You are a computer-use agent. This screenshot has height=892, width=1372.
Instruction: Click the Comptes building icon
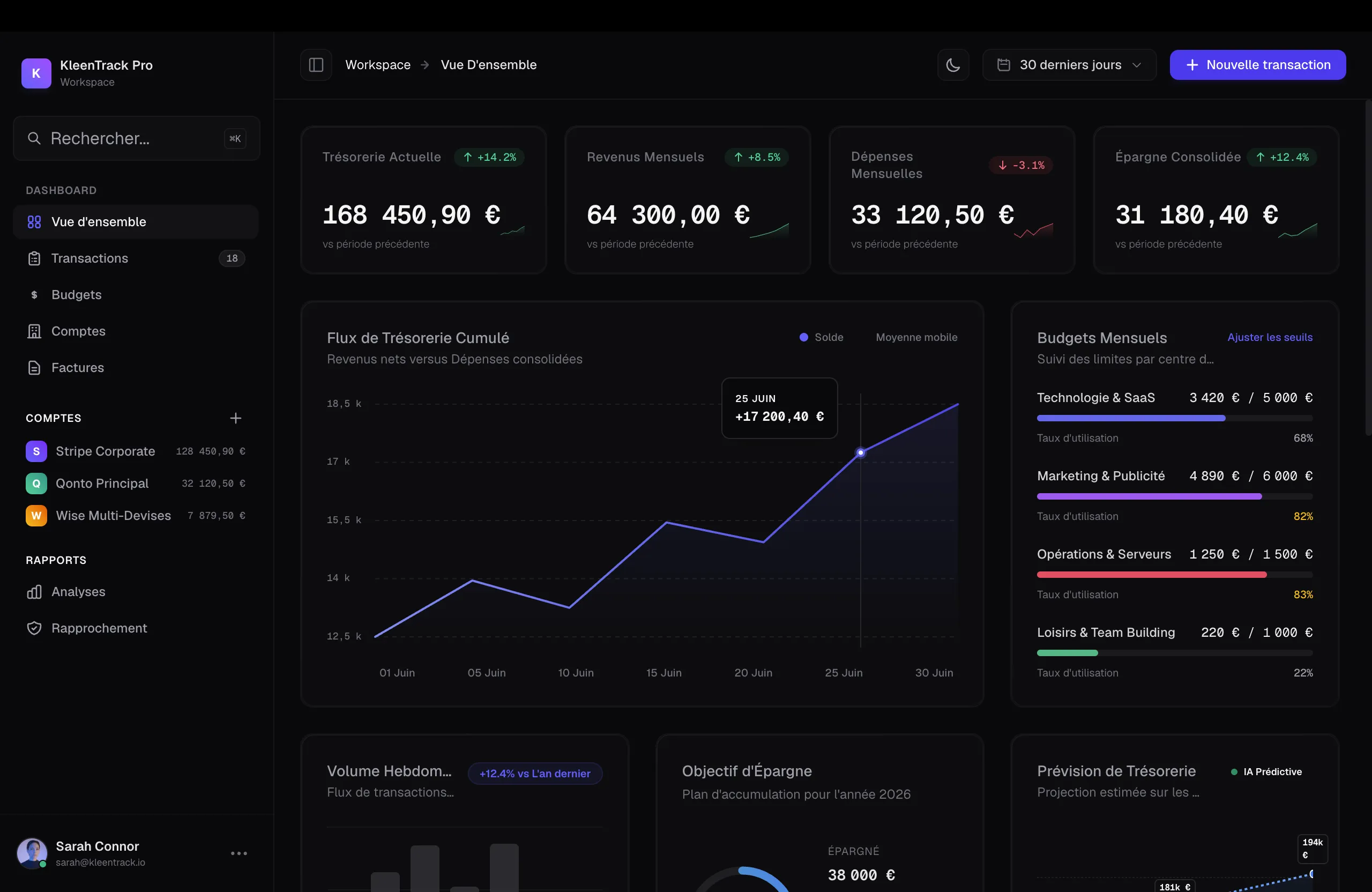tap(34, 331)
